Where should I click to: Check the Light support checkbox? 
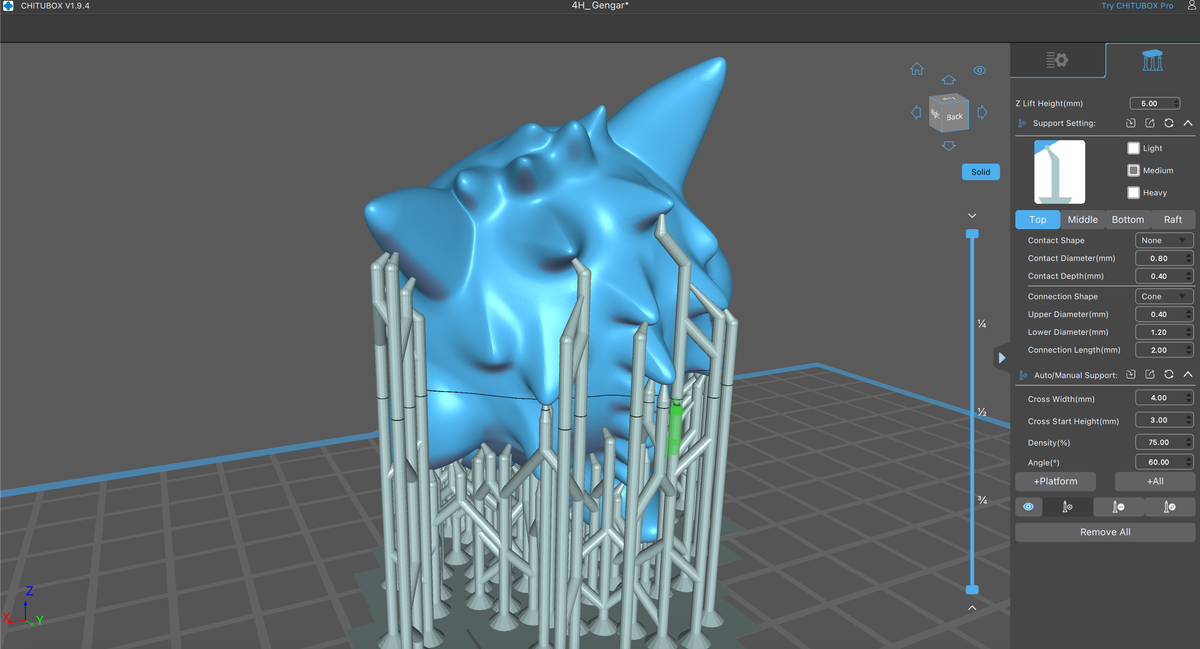click(x=1134, y=148)
